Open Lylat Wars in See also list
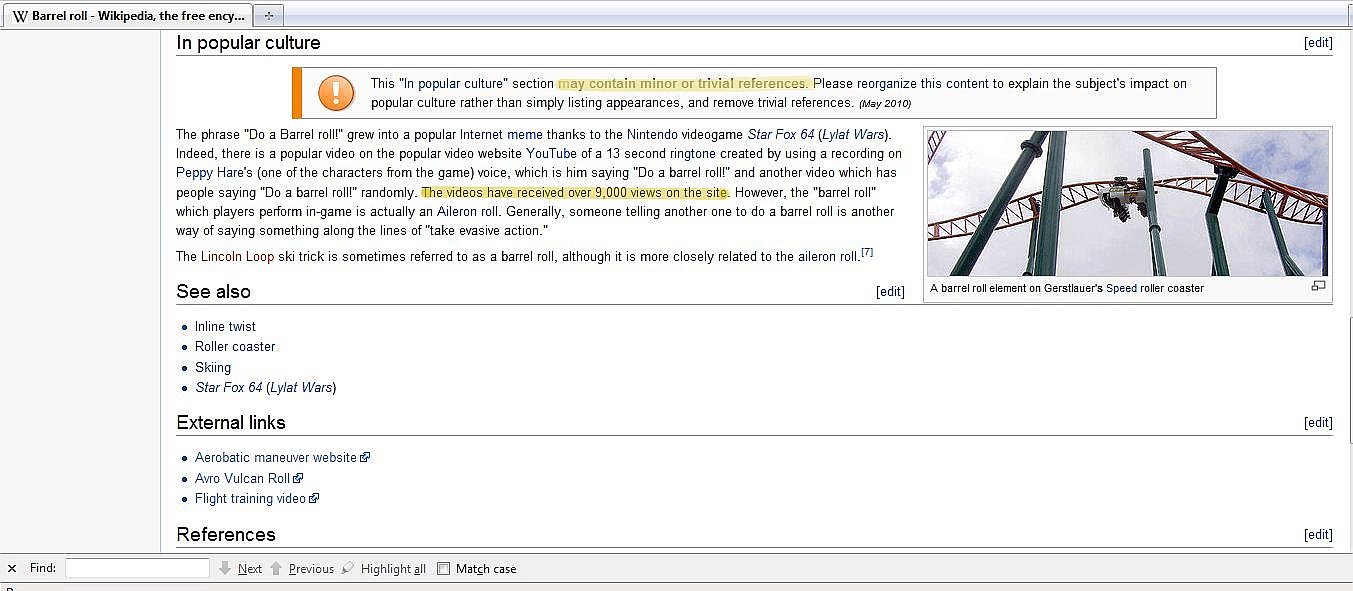This screenshot has height=591, width=1353. pos(302,388)
